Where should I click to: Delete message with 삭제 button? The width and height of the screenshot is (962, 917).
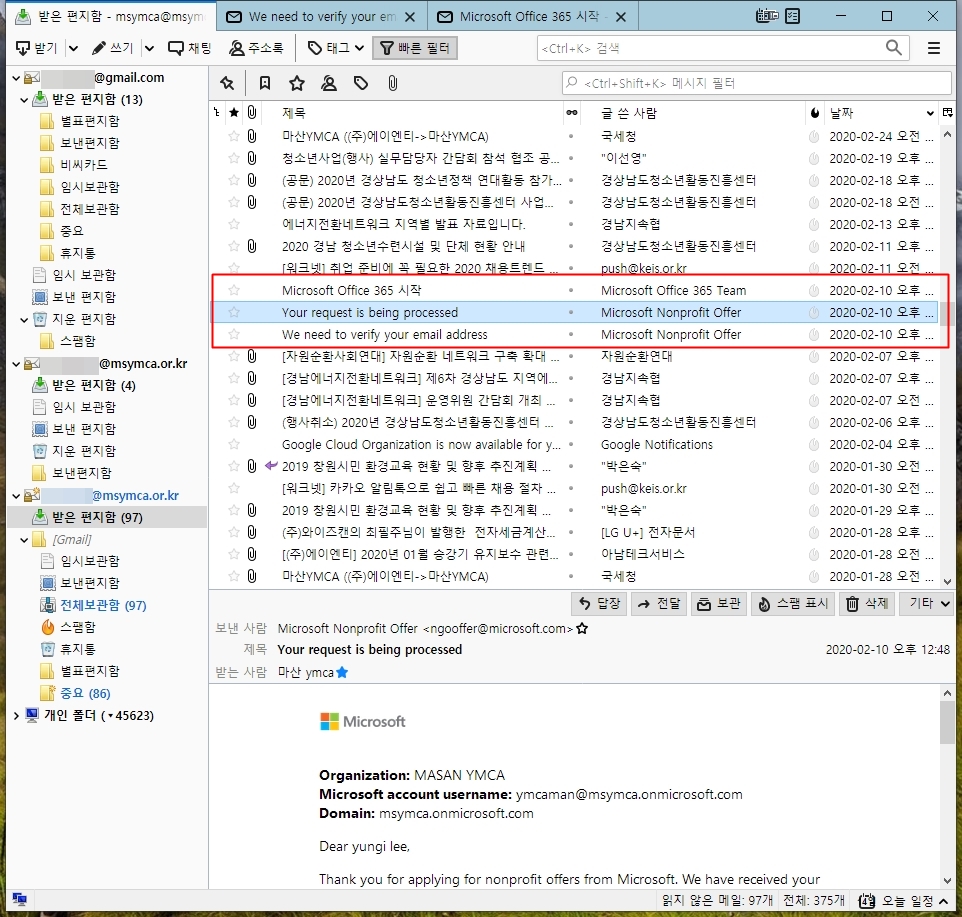[x=868, y=604]
